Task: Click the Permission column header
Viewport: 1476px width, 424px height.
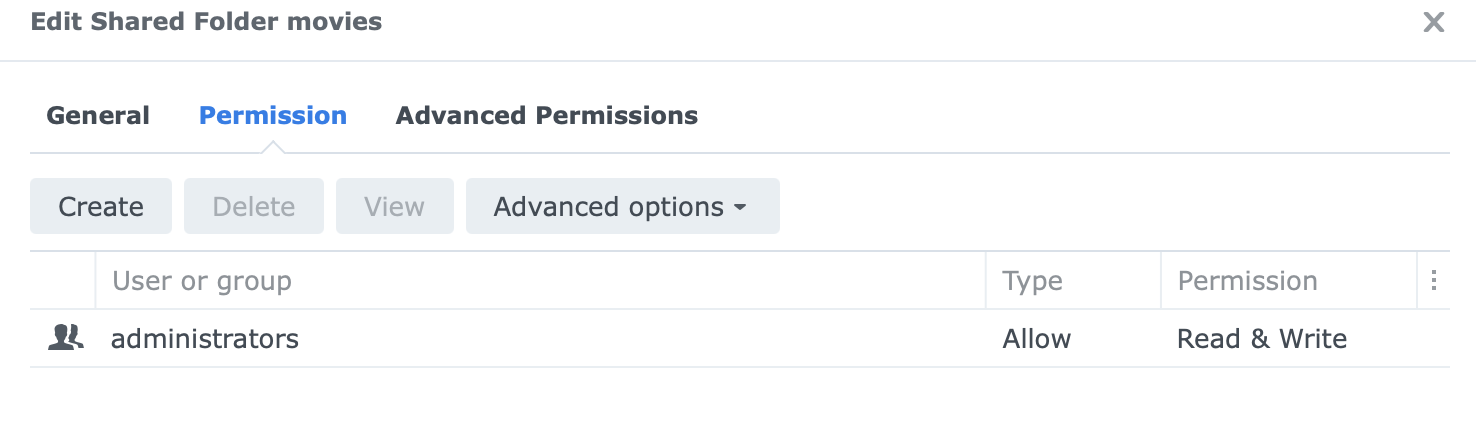Action: [1247, 281]
